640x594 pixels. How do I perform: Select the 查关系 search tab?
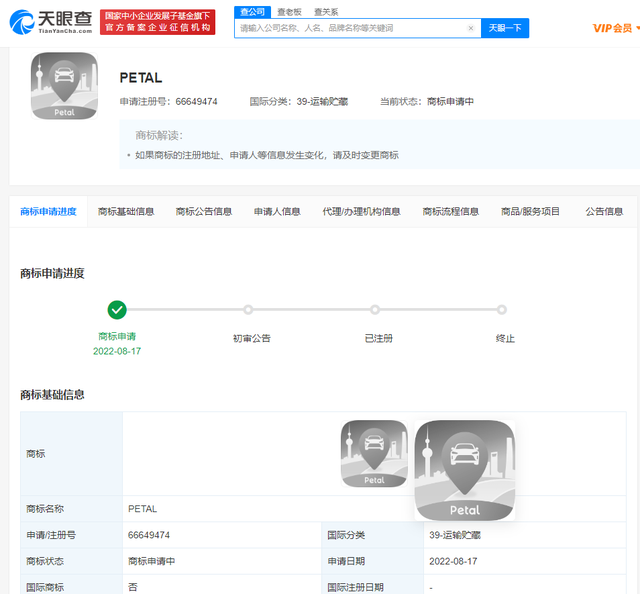point(326,12)
